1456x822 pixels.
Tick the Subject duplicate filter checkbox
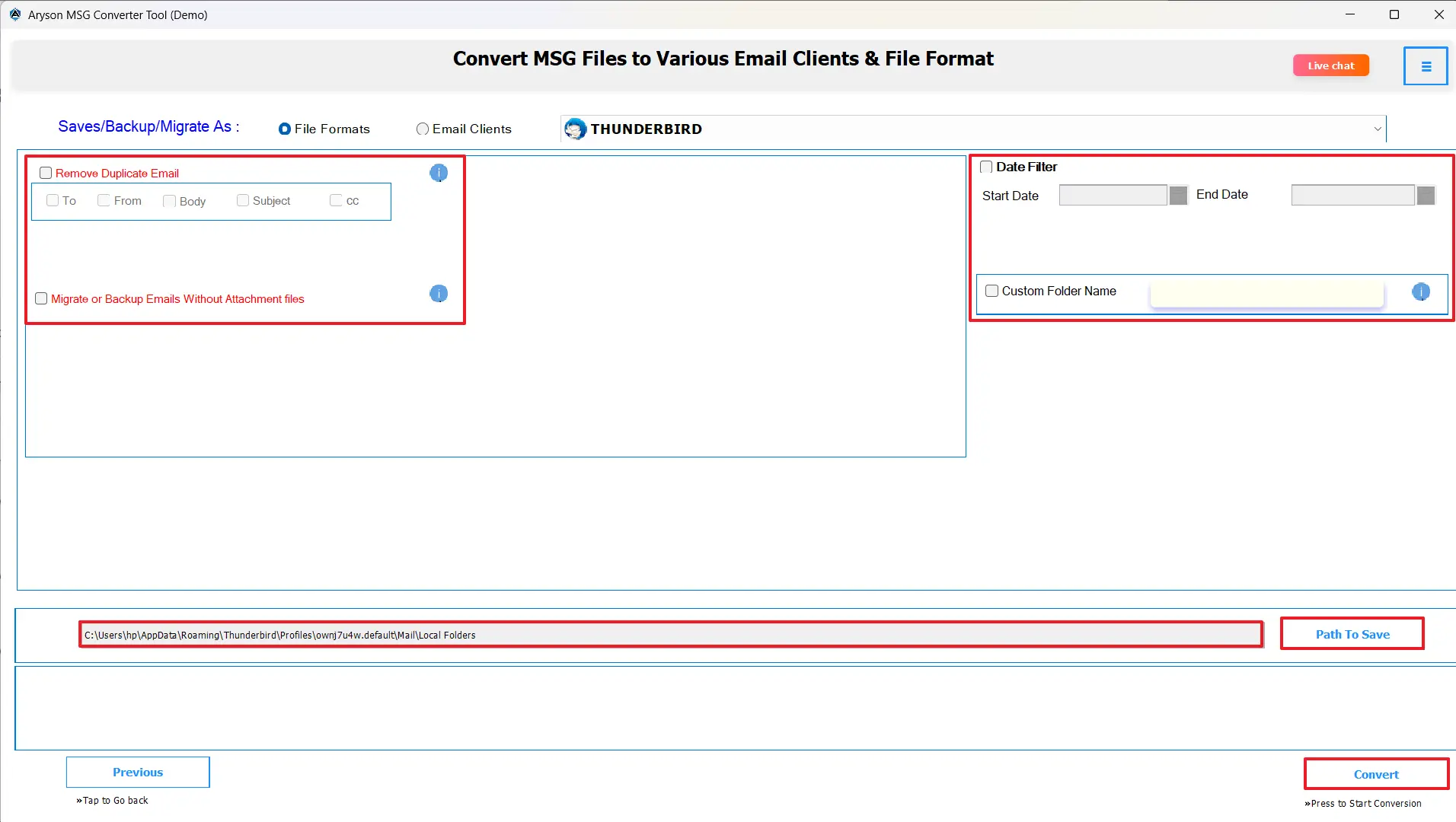click(x=243, y=200)
